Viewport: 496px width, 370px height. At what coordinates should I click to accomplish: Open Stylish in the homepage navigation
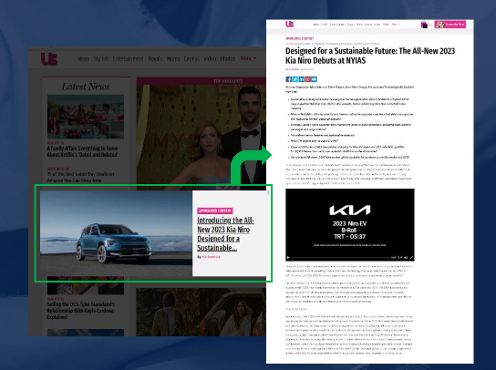pos(101,59)
